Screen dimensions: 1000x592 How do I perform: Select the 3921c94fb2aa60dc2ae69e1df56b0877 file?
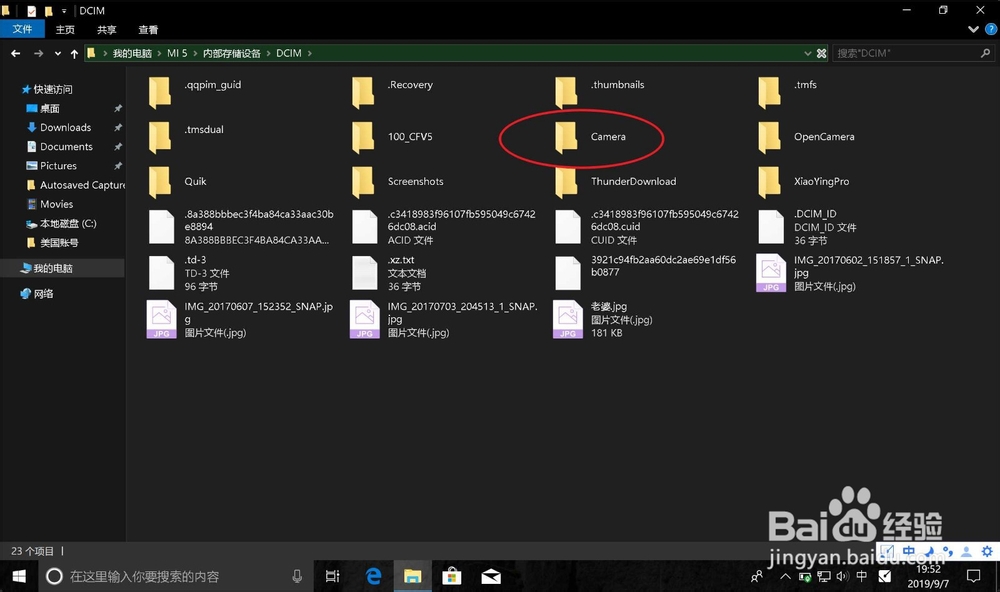pyautogui.click(x=645, y=271)
